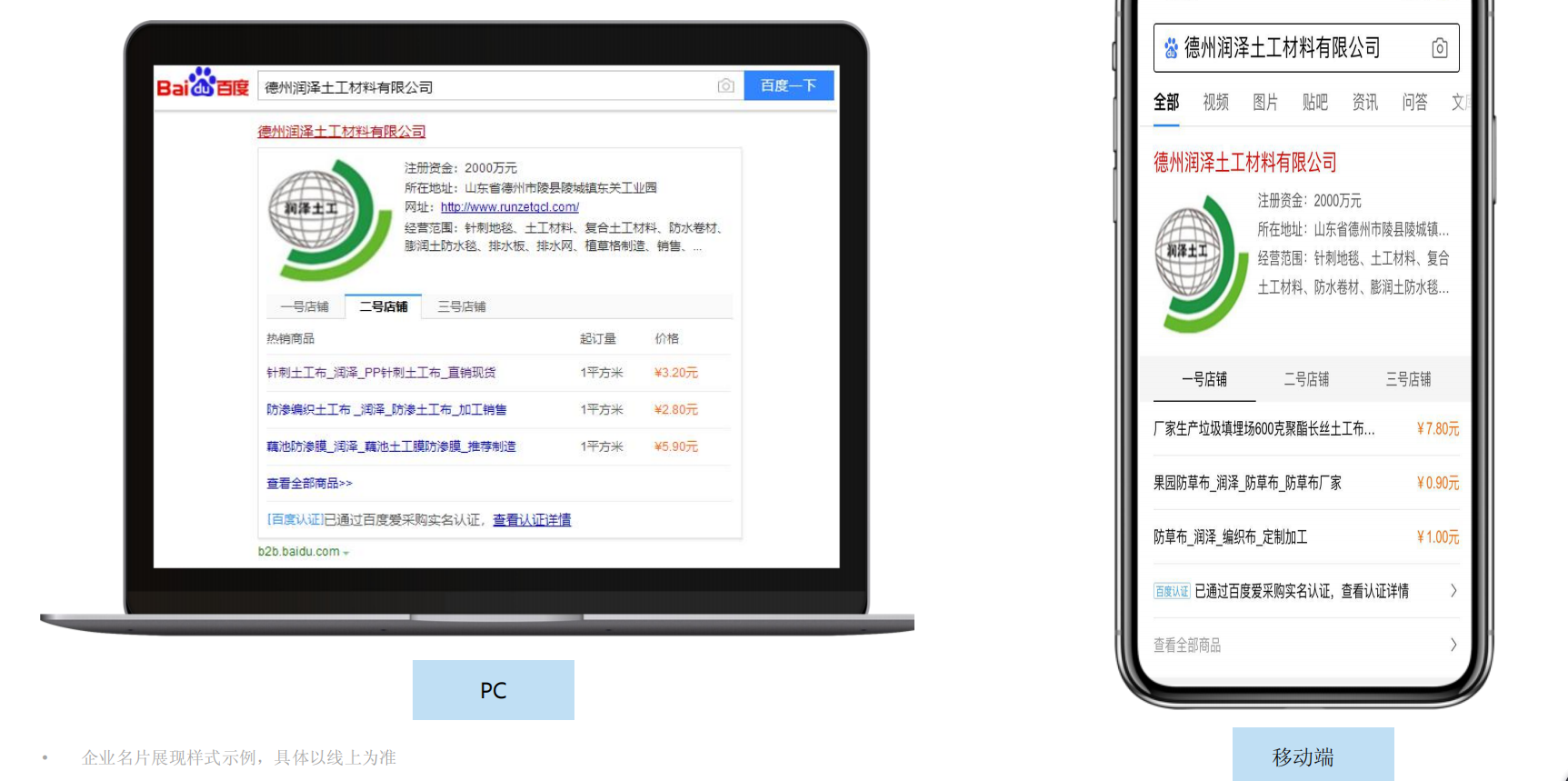Click the 润泽土工 company logo on PC card
The width and height of the screenshot is (1568, 781).
click(329, 219)
